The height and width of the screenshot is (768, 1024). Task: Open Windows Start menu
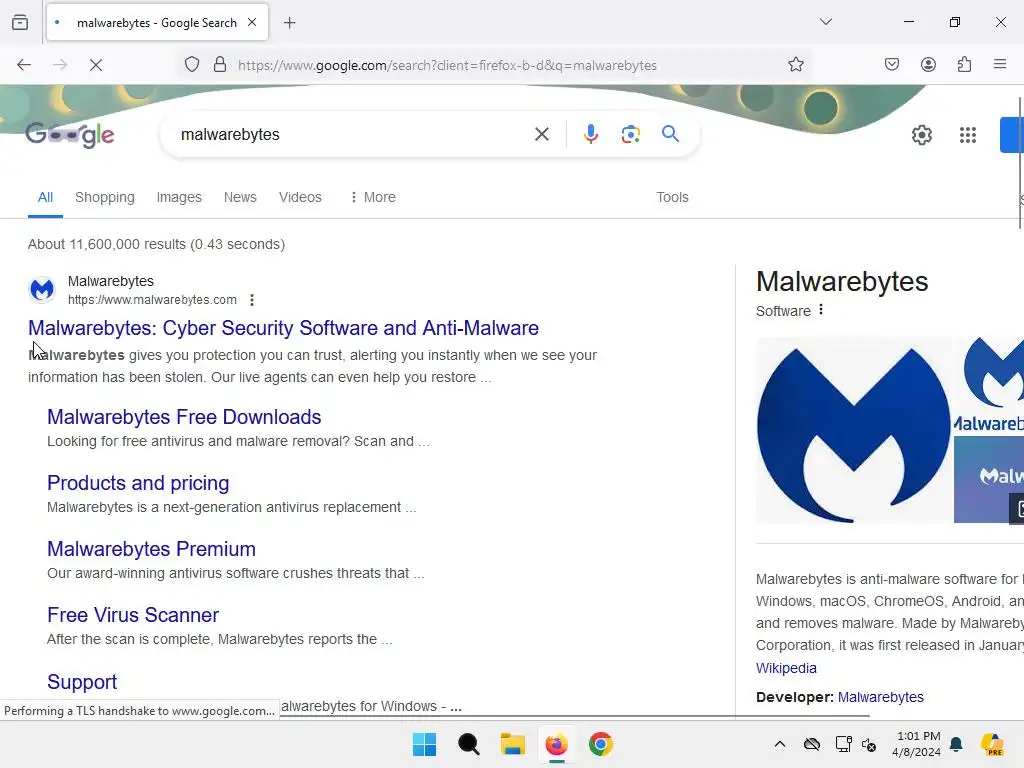(x=424, y=744)
